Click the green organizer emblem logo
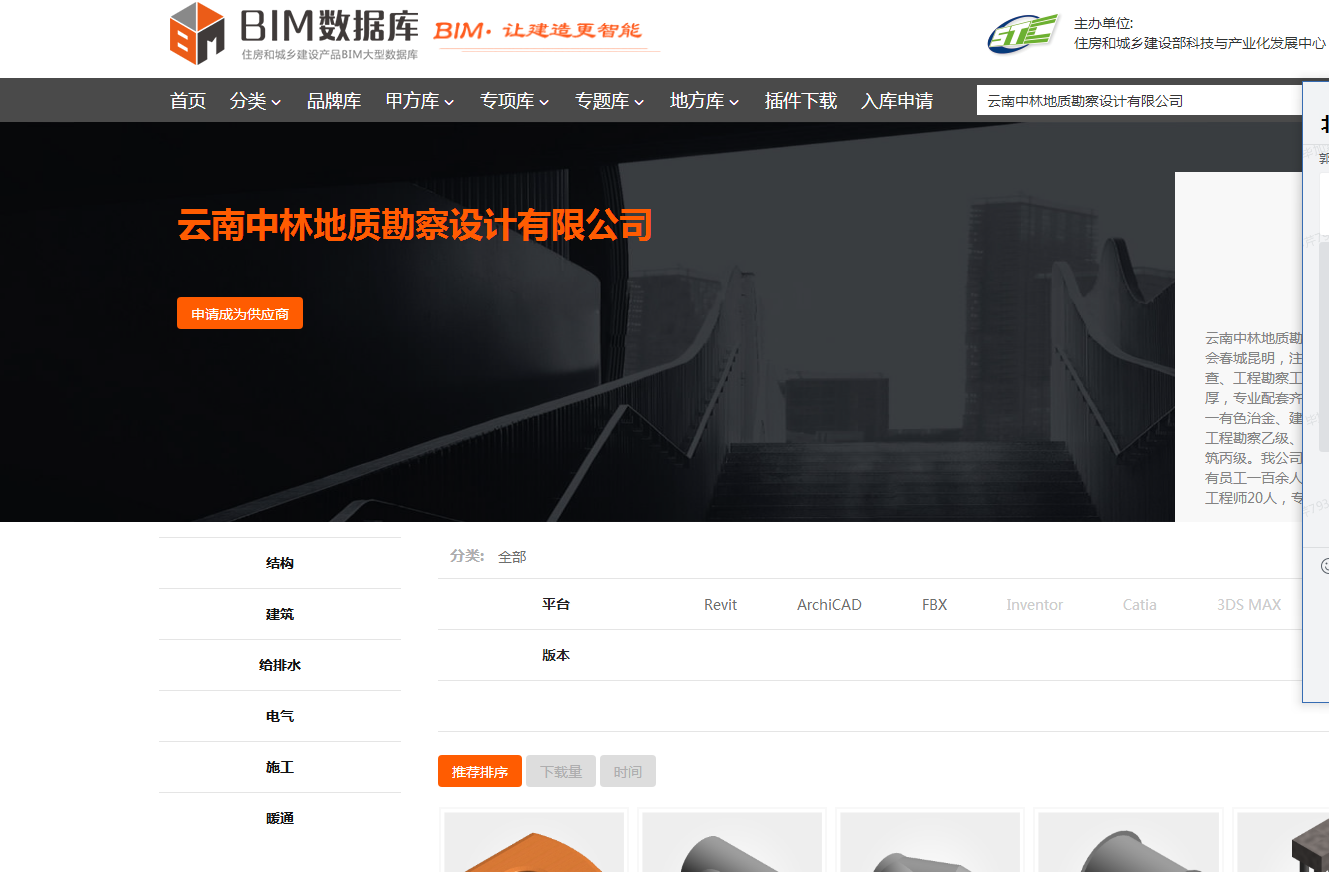Screen dimensions: 1329x872 coord(1023,35)
